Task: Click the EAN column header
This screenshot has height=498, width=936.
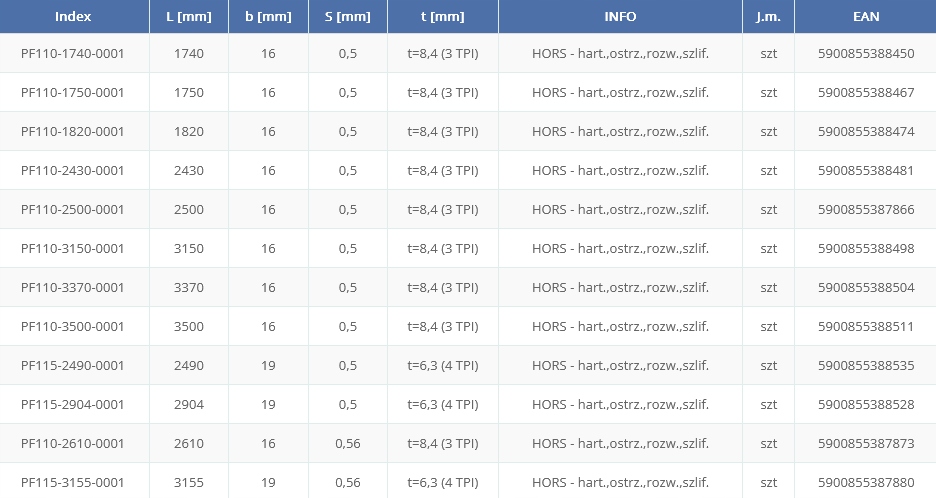Action: (x=865, y=17)
